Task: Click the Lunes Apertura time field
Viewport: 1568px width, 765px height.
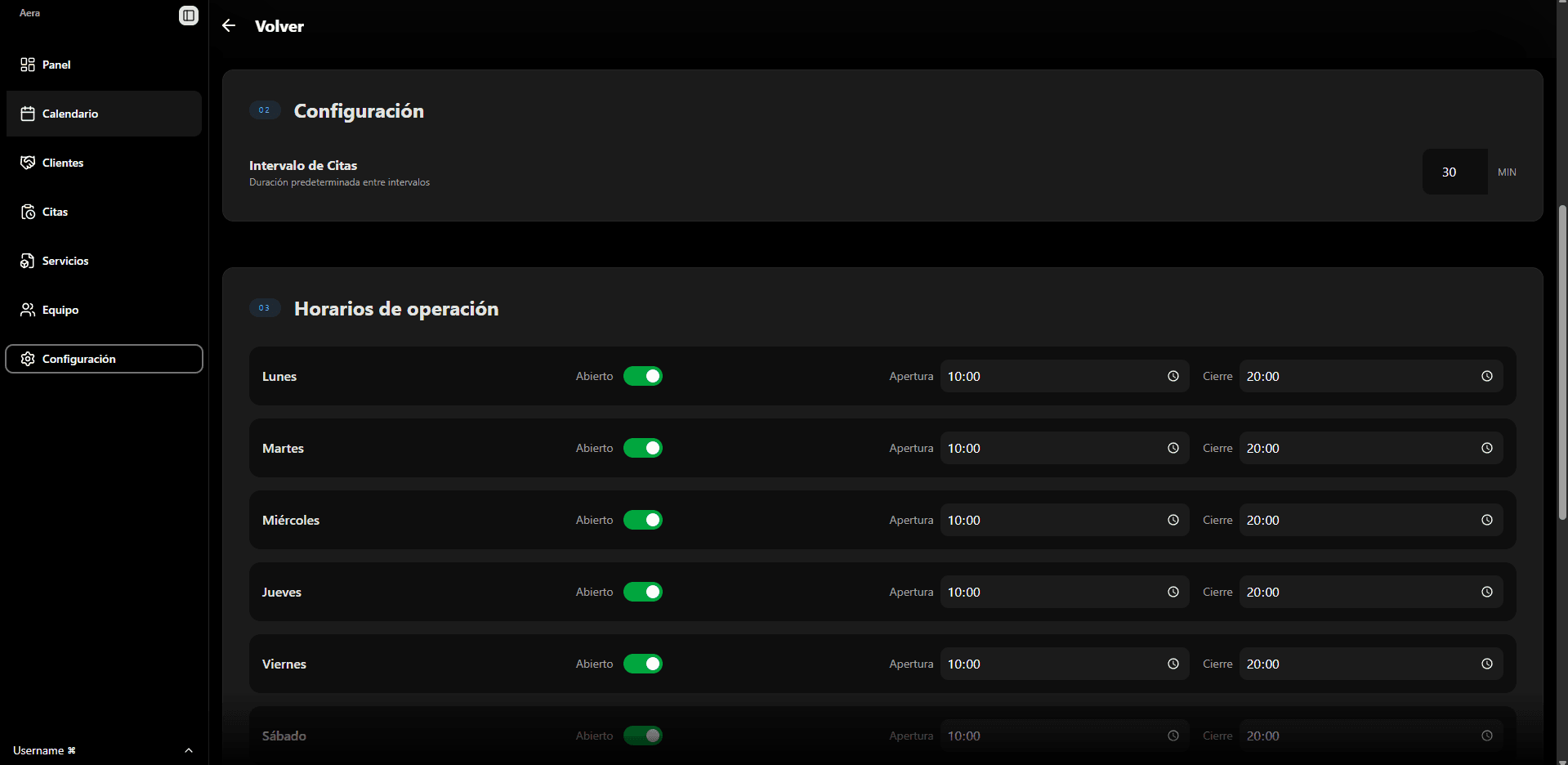Action: (1064, 376)
